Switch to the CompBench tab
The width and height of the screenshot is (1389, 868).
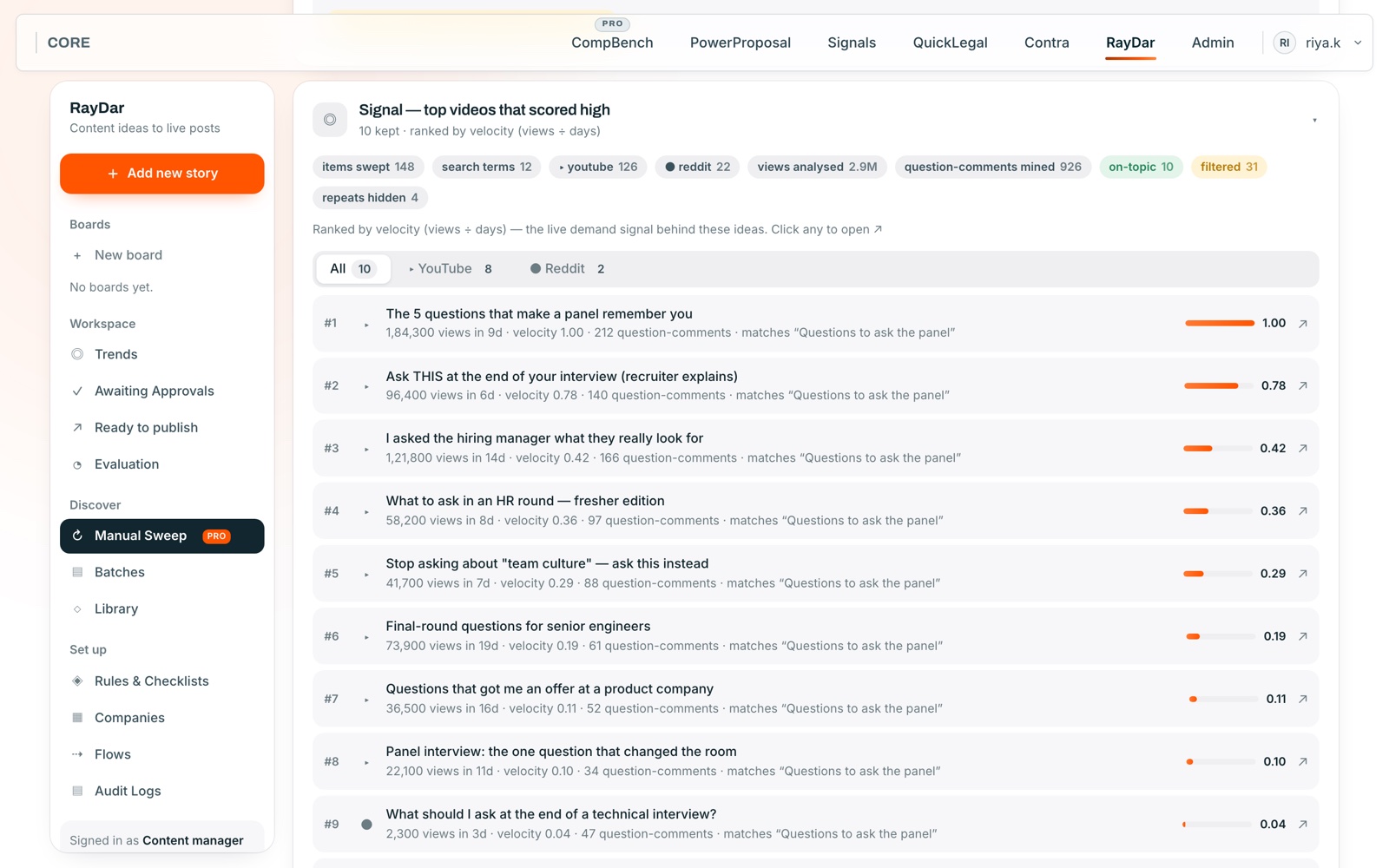pyautogui.click(x=612, y=43)
